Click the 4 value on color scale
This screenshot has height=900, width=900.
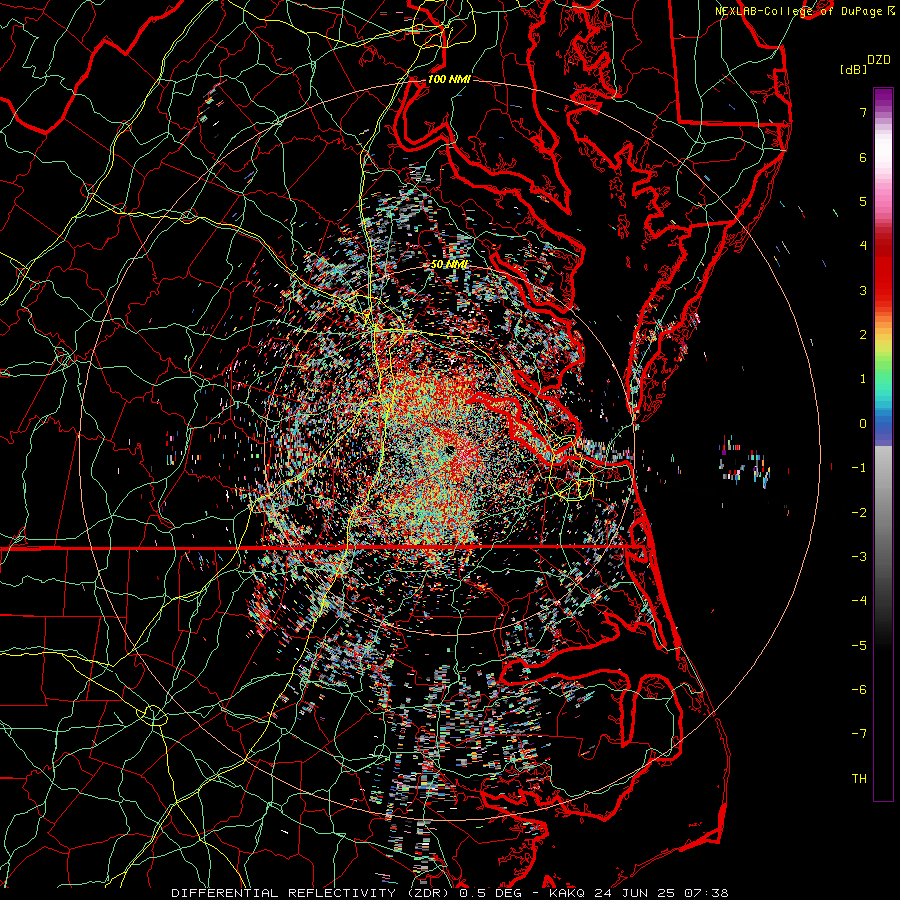tap(863, 246)
